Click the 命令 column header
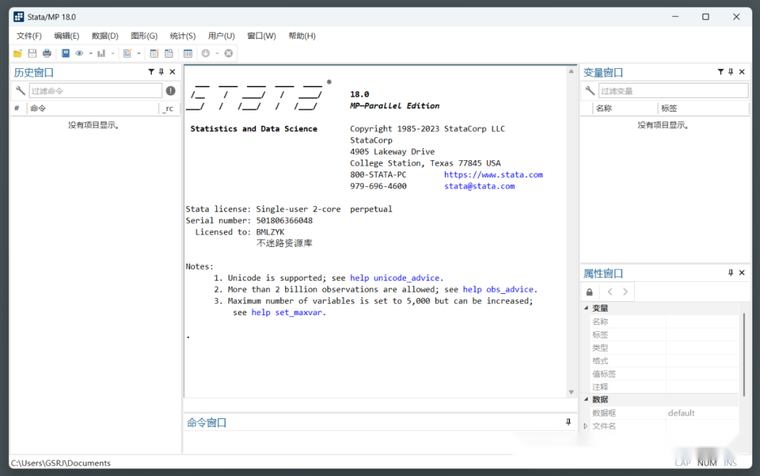The width and height of the screenshot is (760, 476). coord(94,108)
